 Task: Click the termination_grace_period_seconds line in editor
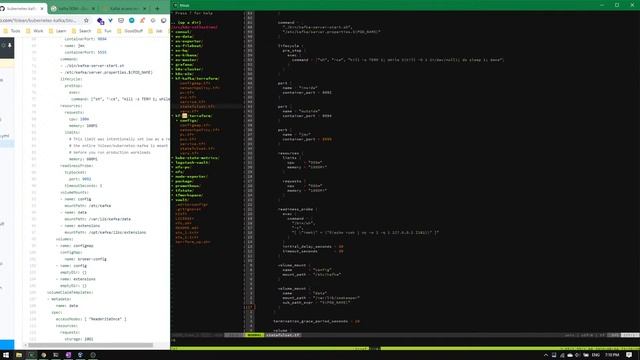click(316, 321)
